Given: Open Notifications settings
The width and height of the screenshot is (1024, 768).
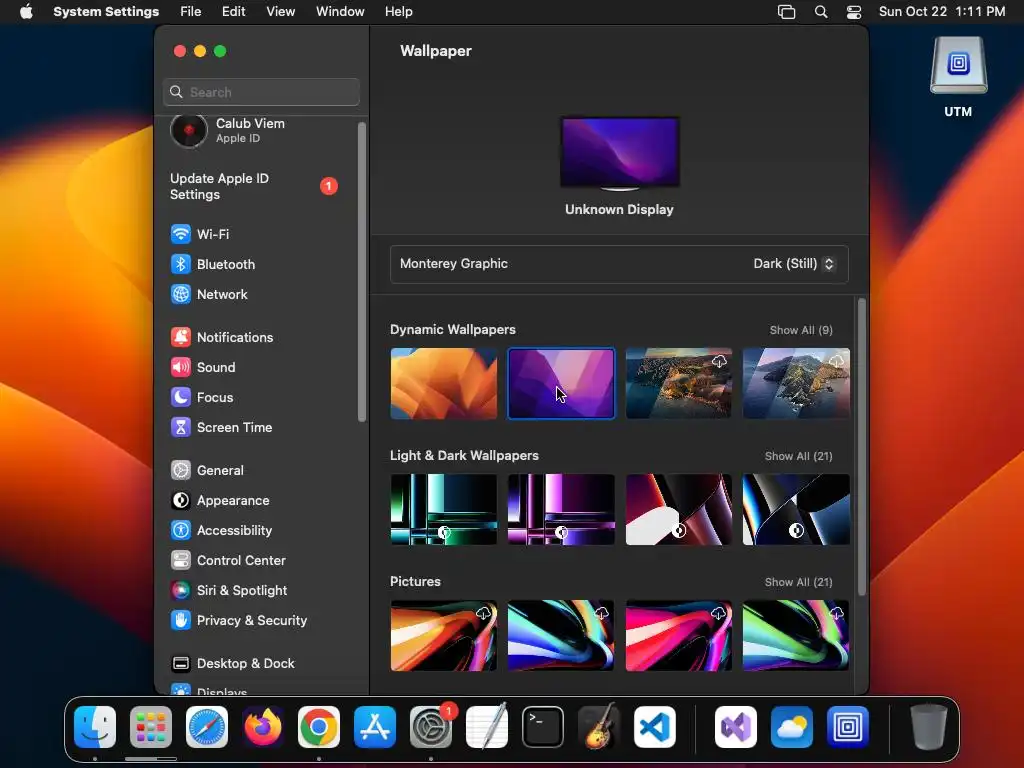Looking at the screenshot, I should [222, 337].
